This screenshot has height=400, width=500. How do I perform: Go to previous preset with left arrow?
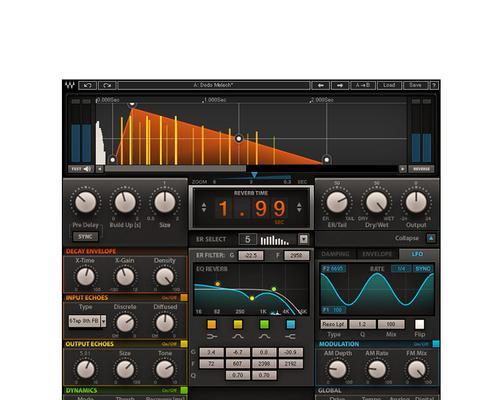pyautogui.click(x=321, y=86)
